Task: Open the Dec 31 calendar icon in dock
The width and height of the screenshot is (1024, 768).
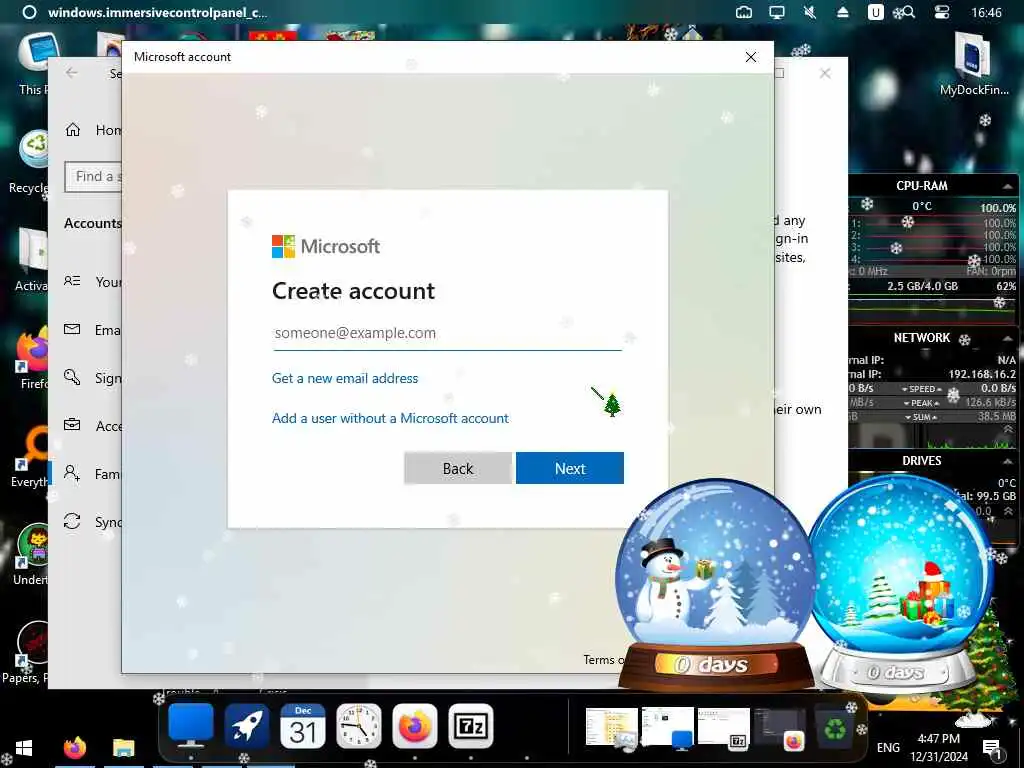Action: [x=303, y=726]
